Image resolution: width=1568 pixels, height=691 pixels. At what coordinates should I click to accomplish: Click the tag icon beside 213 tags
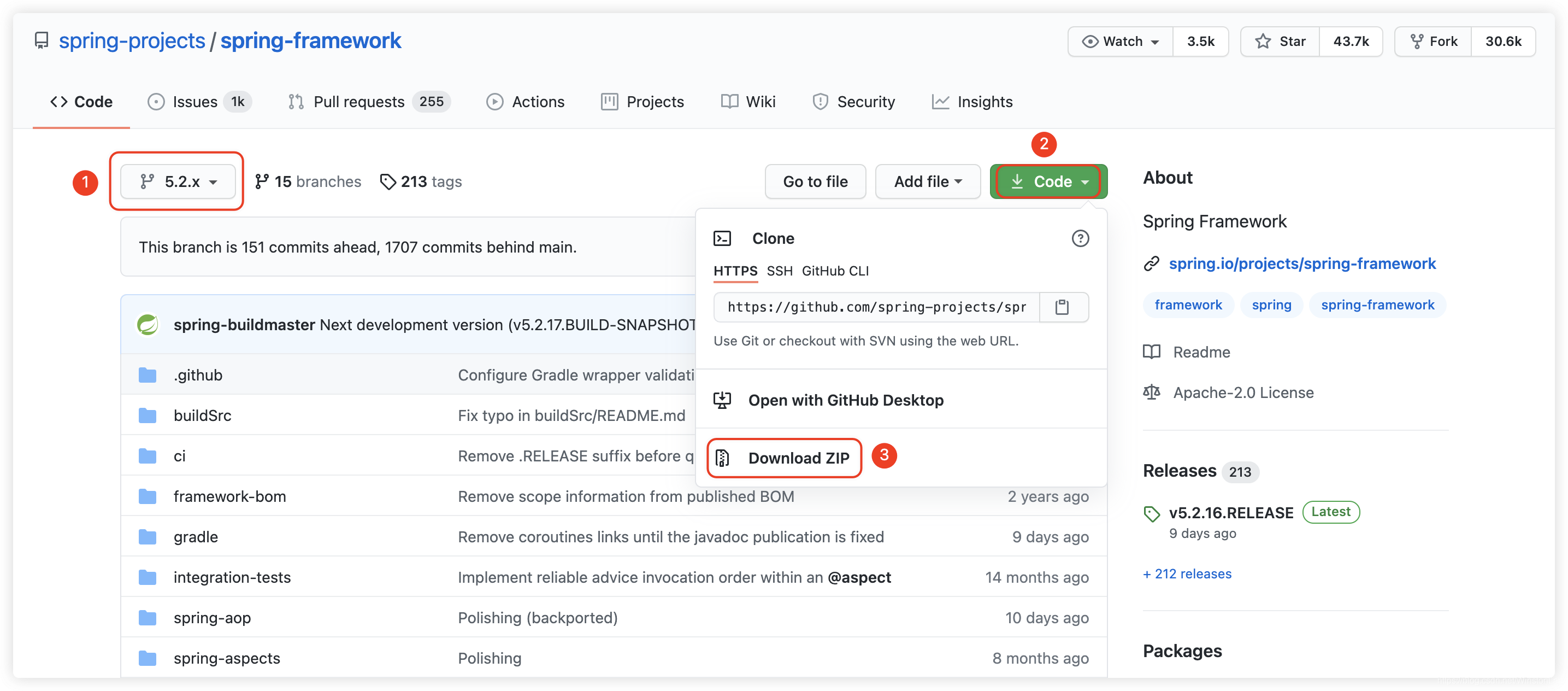(388, 181)
